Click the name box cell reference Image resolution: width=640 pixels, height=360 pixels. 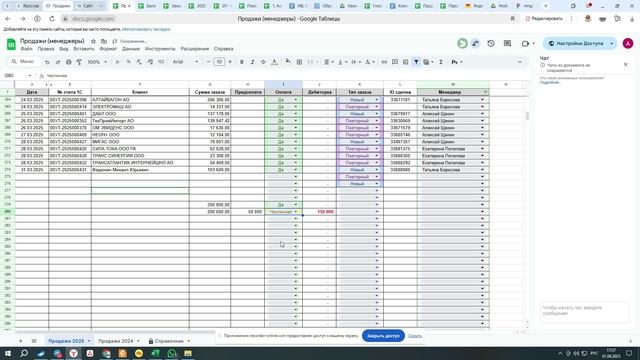coord(18,76)
